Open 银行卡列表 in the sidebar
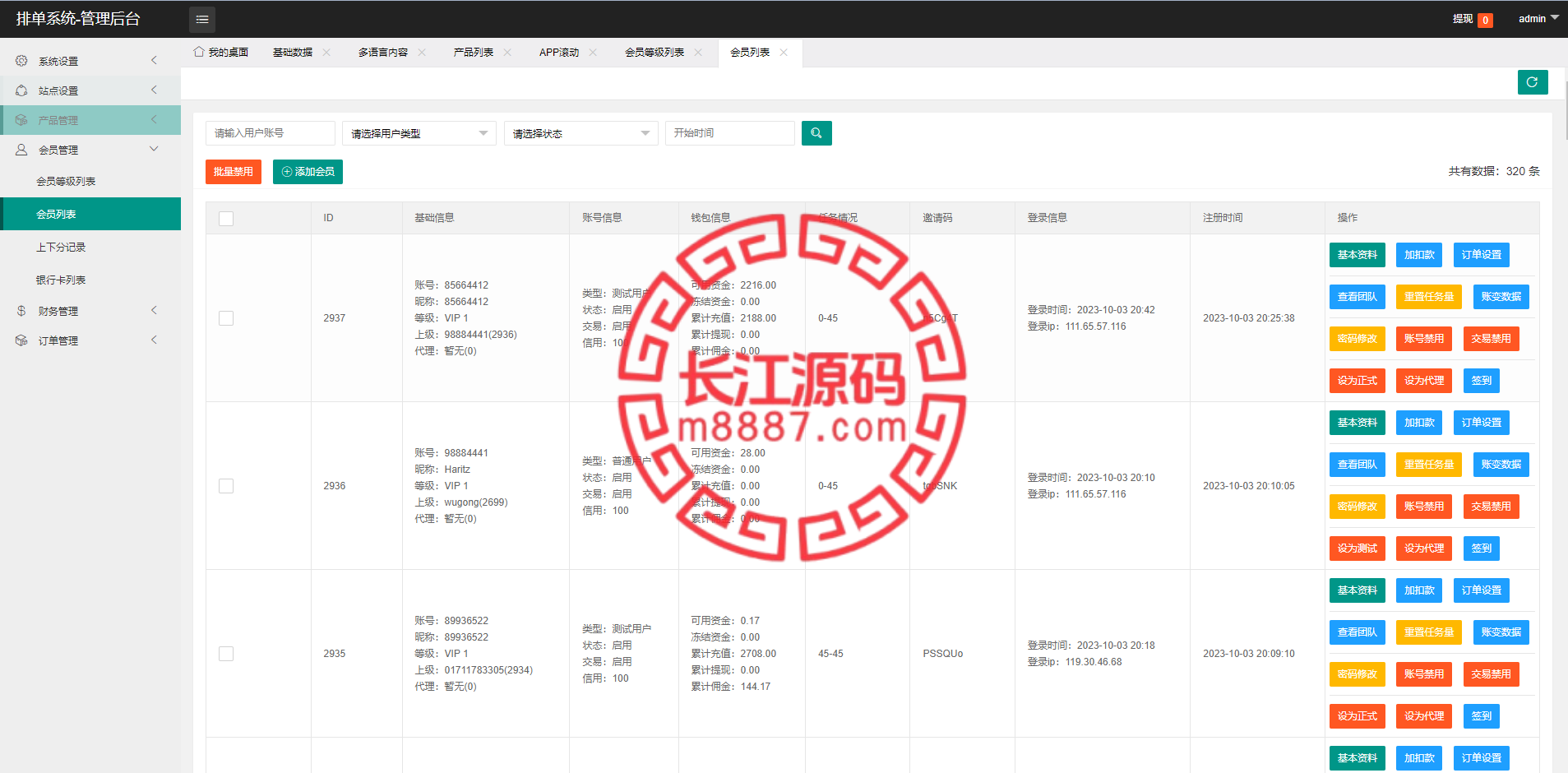 90,280
